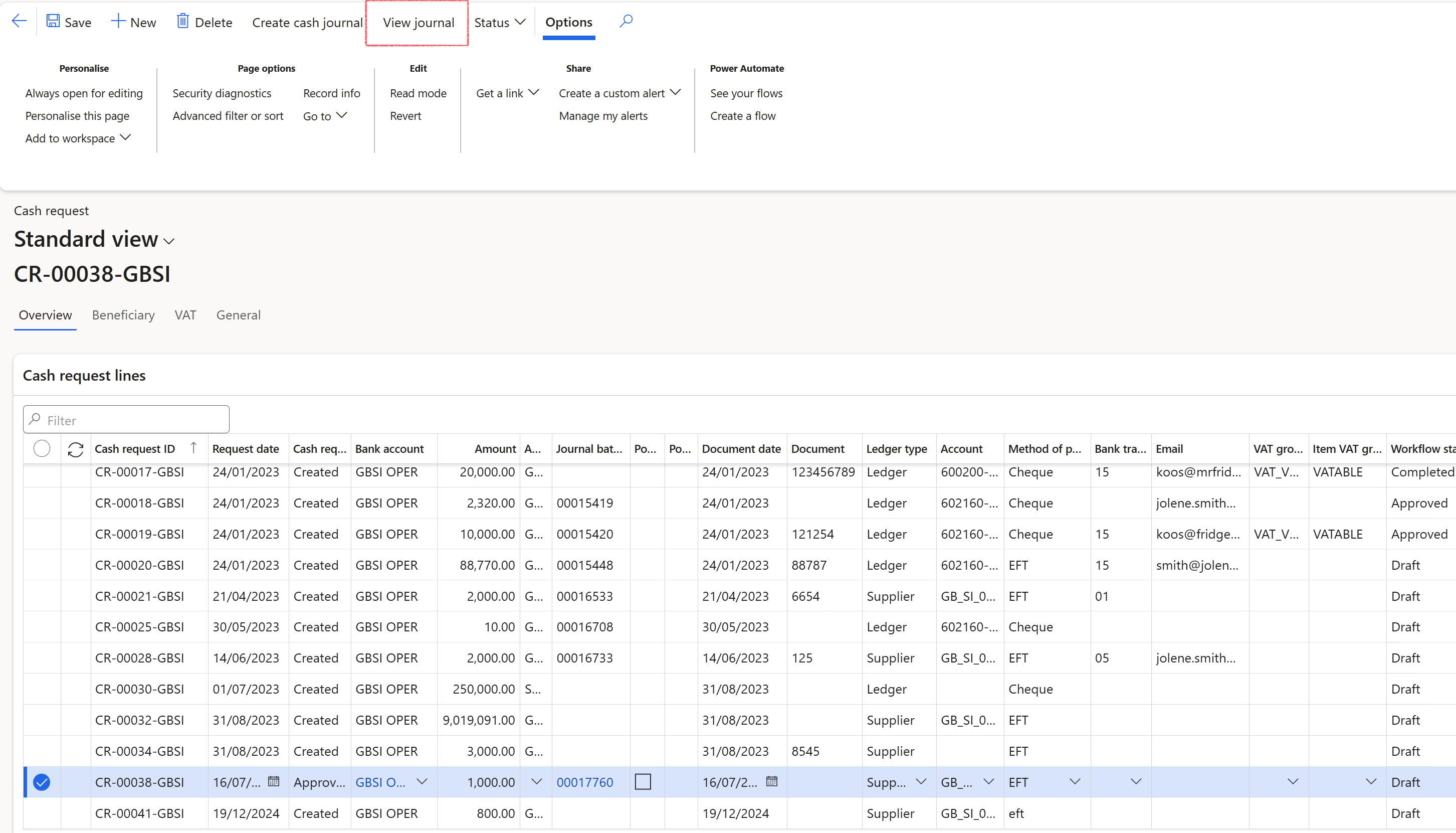The height and width of the screenshot is (833, 1456).
Task: Expand the Status dropdown menu
Action: point(500,22)
